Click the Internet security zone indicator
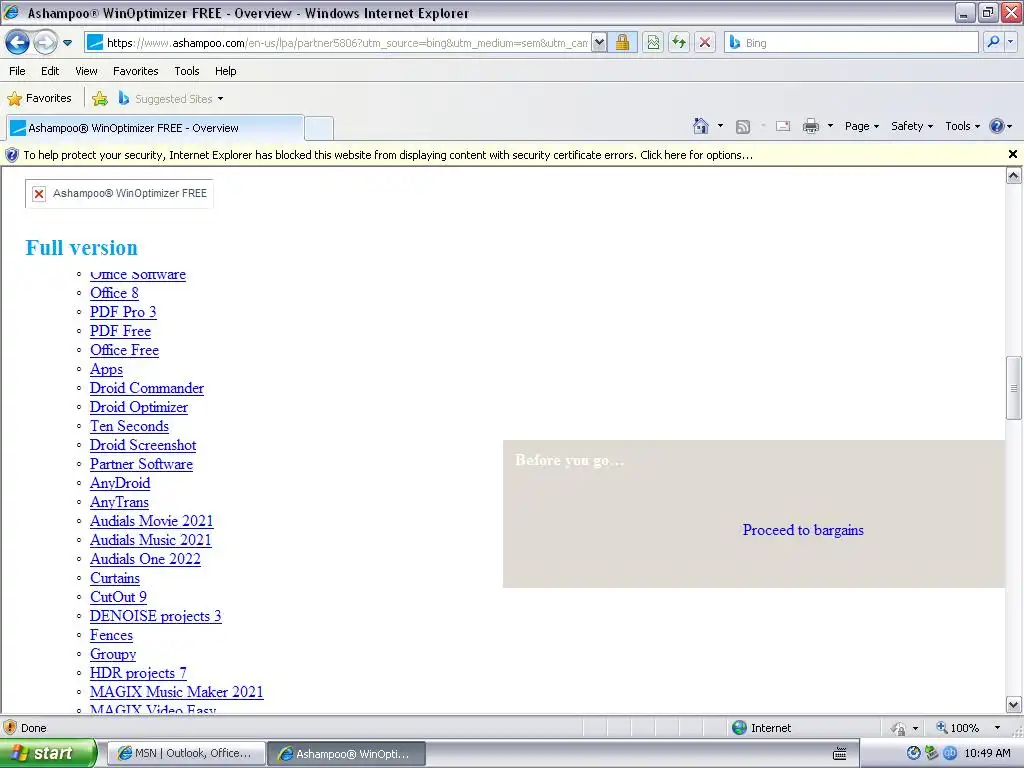This screenshot has width=1024, height=768. pyautogui.click(x=761, y=728)
